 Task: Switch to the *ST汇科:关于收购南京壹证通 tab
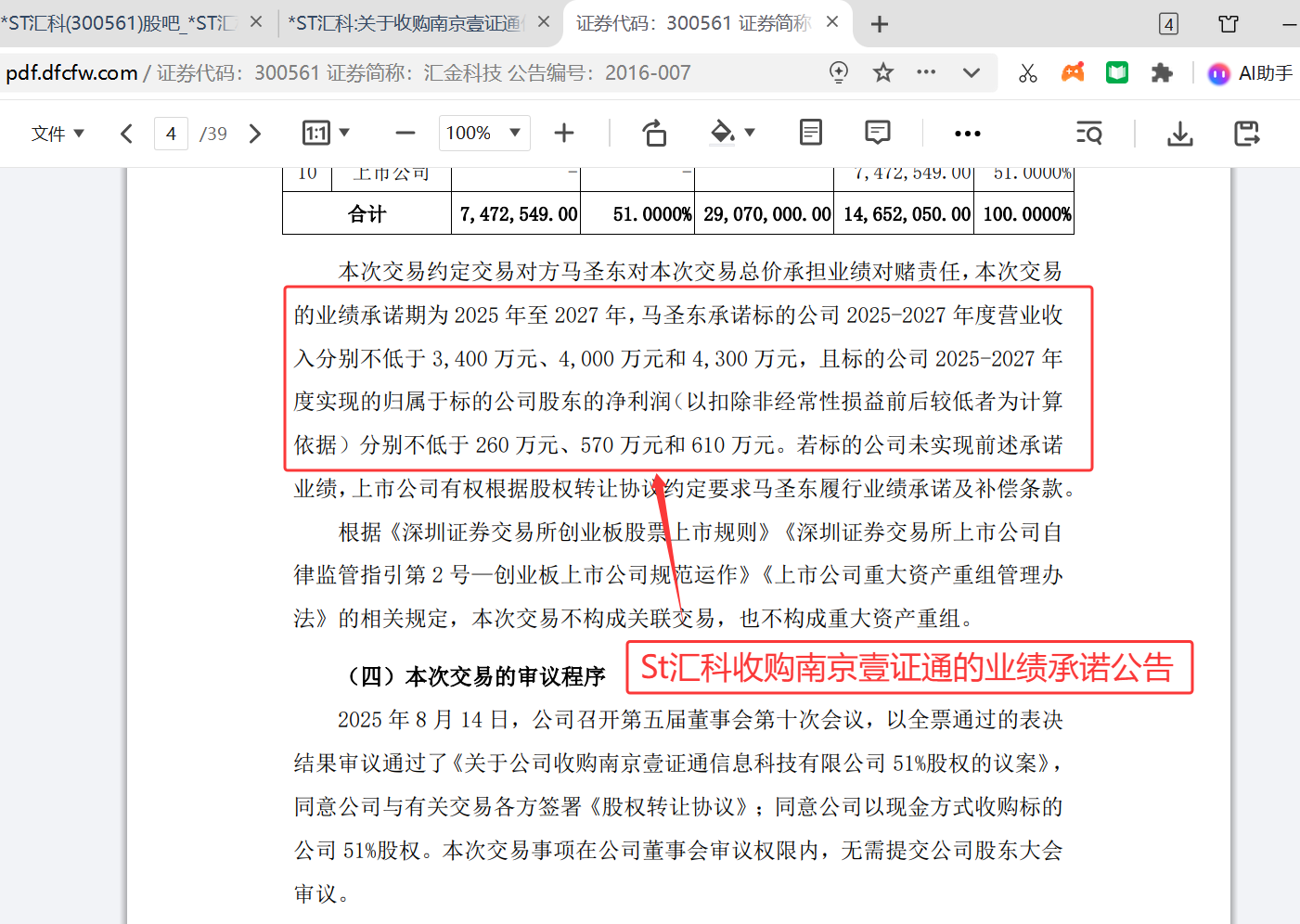[x=406, y=22]
